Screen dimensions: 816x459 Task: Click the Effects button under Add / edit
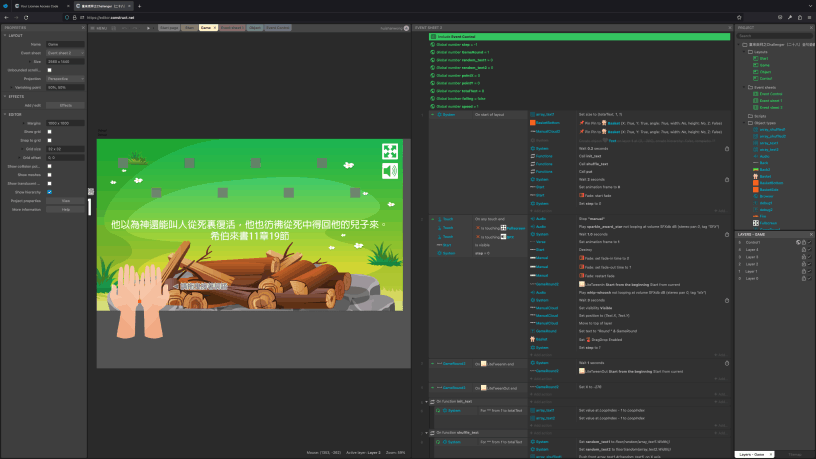point(66,104)
